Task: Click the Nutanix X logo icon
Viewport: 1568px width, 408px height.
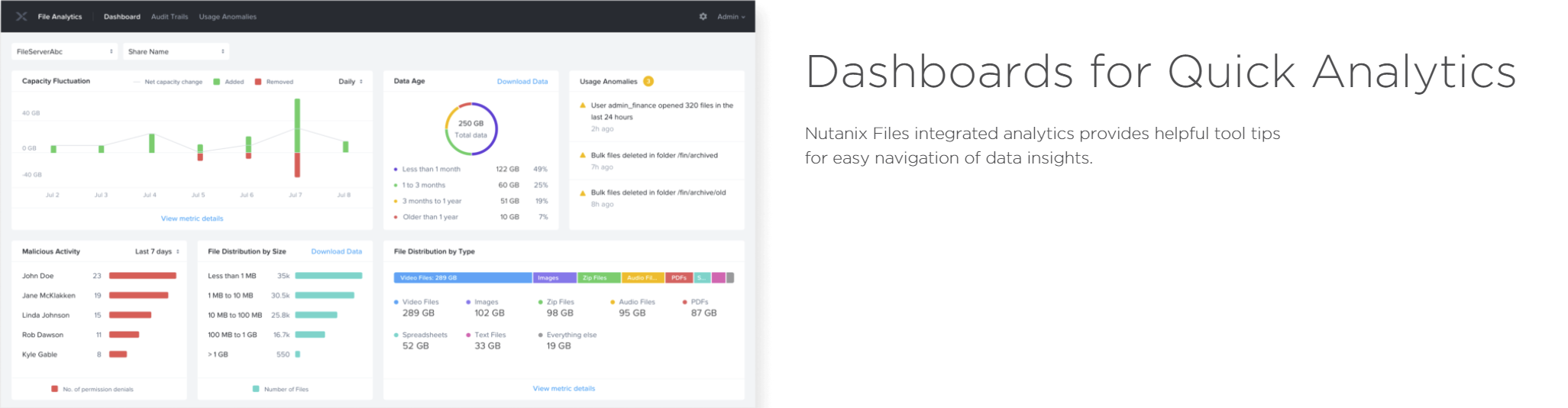Action: (21, 16)
